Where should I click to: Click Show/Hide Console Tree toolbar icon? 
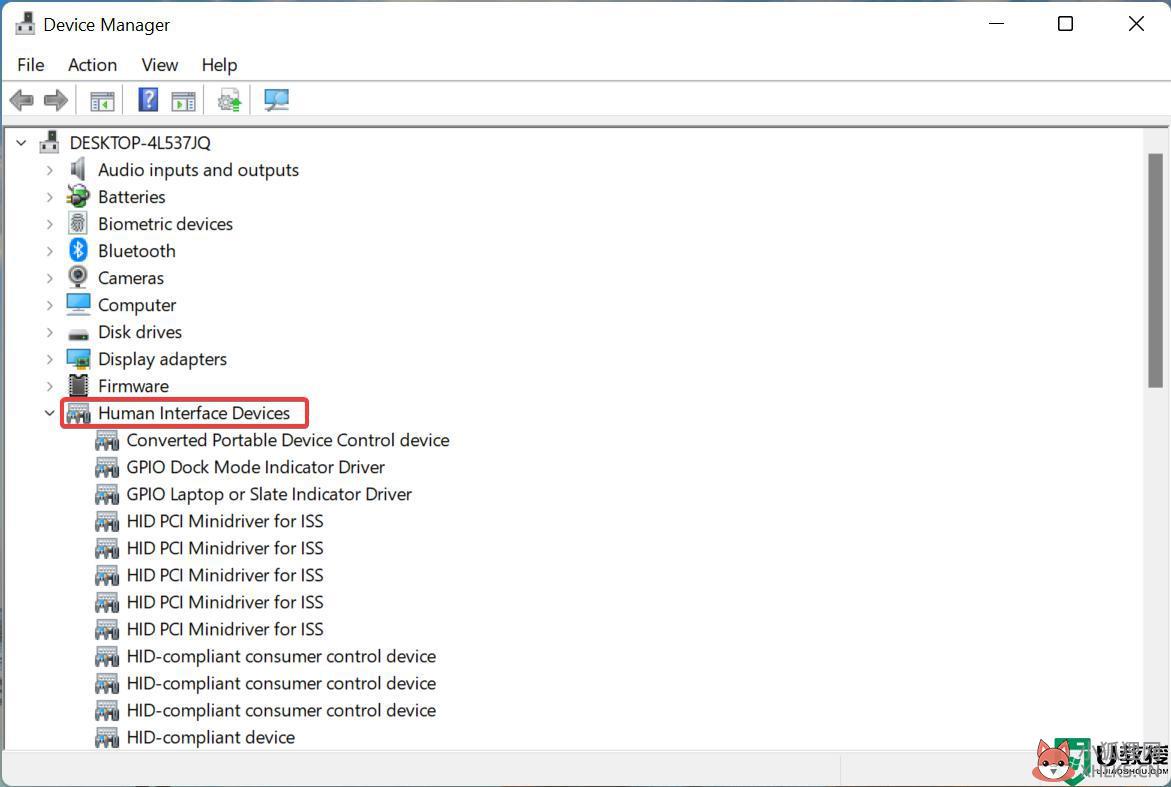[x=102, y=101]
